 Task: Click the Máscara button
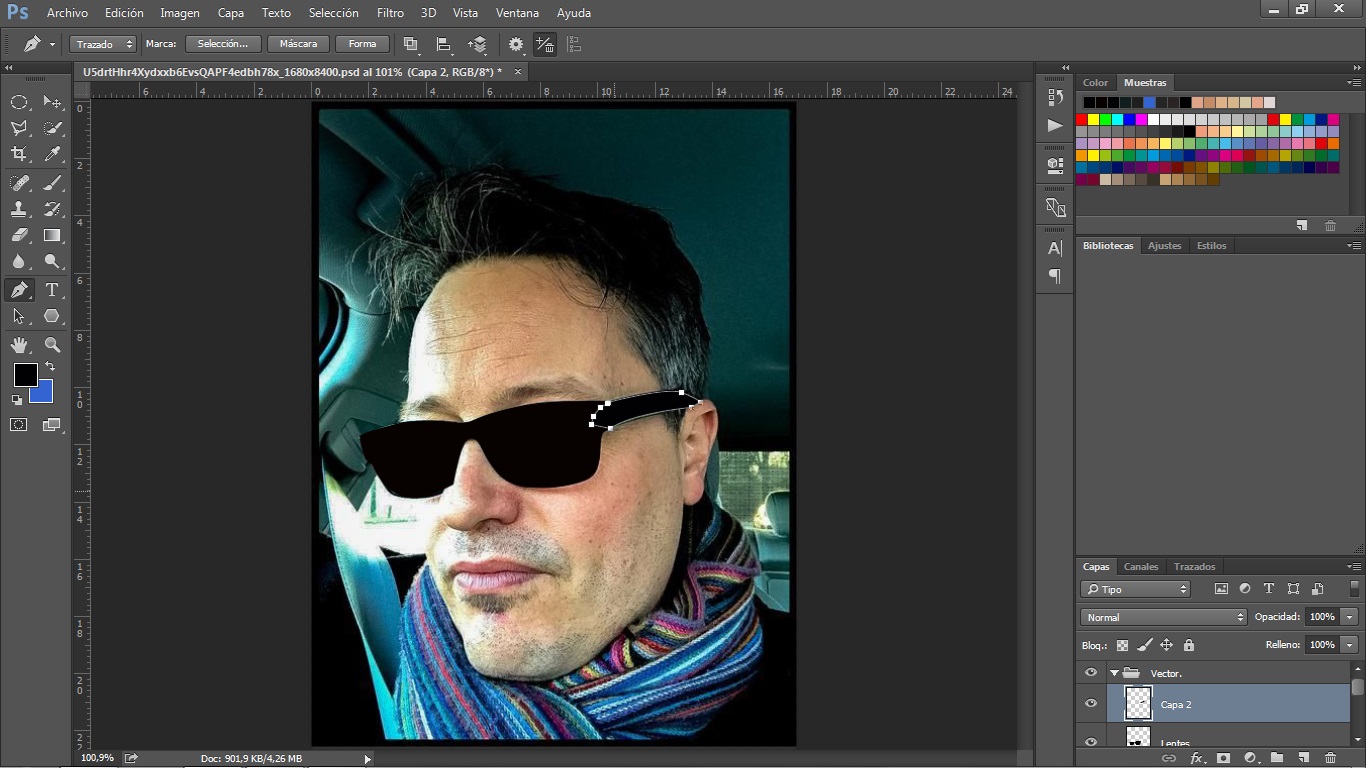(x=298, y=44)
